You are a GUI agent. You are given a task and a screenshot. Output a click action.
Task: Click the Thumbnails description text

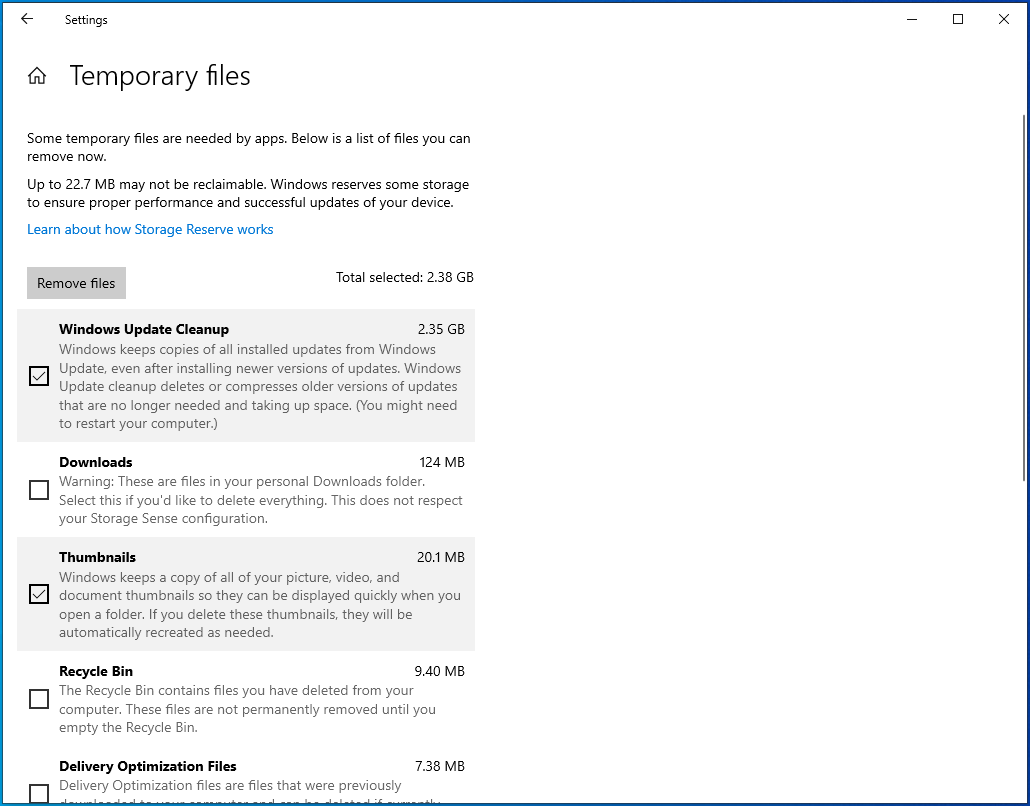260,605
